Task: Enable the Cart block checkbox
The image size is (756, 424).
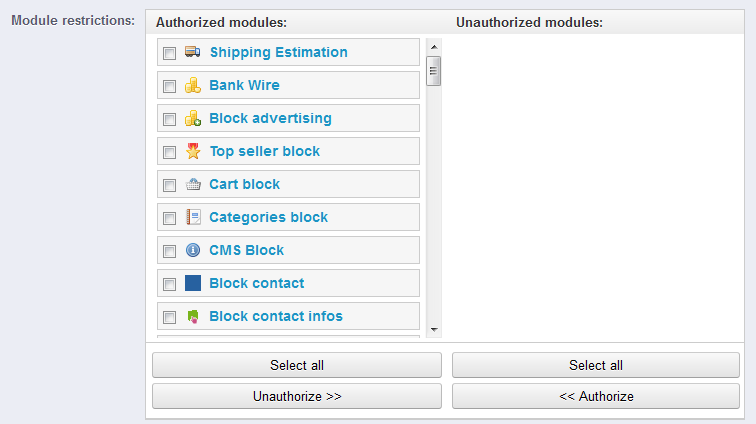Action: click(169, 185)
